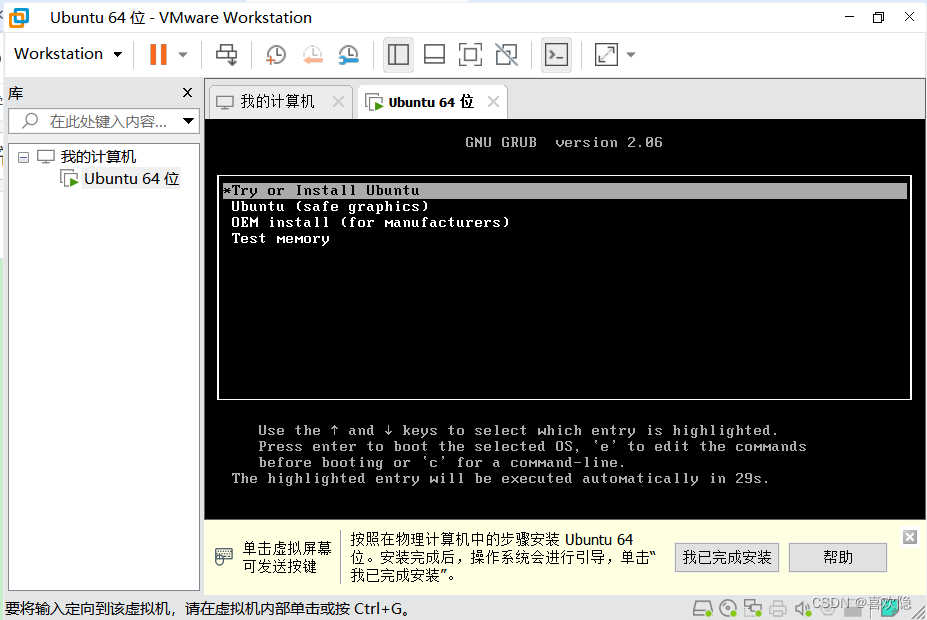Click network adapter status bar icon
The width and height of the screenshot is (927, 620).
click(x=753, y=608)
